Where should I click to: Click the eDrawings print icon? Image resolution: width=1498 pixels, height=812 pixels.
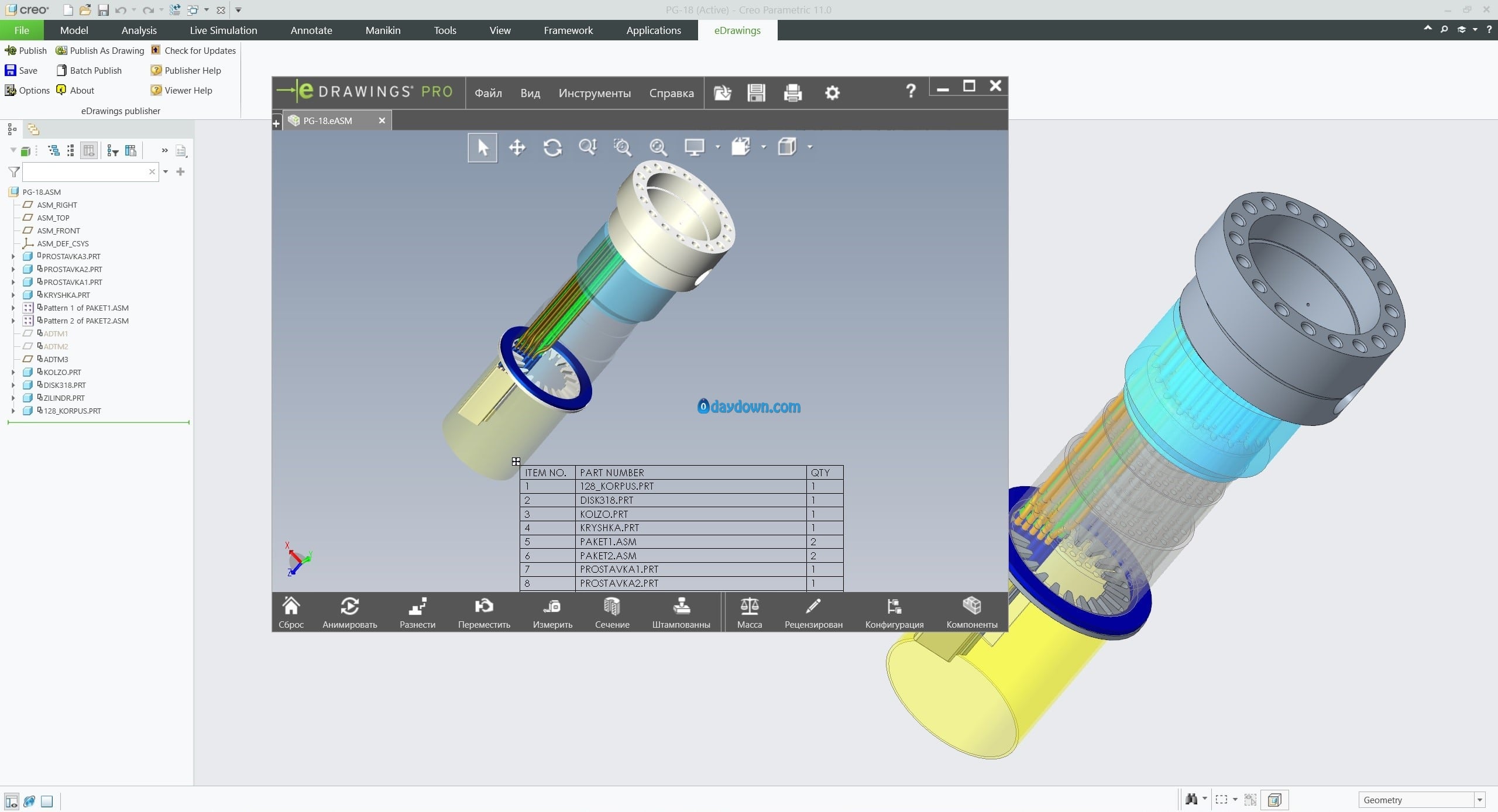click(792, 93)
